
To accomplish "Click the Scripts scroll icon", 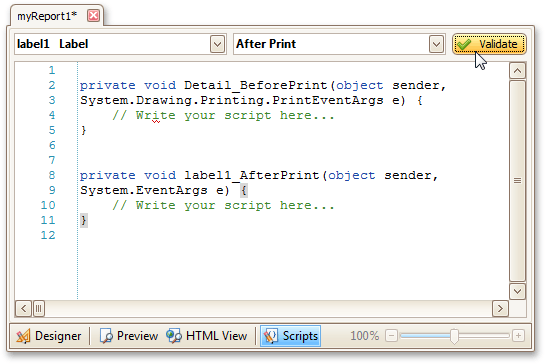I will [270, 336].
